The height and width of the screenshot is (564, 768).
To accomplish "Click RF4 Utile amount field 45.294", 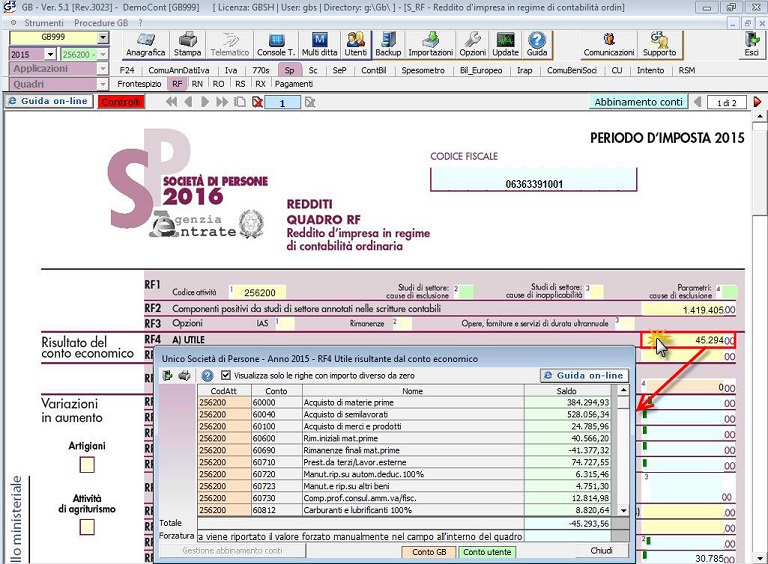I will click(688, 340).
